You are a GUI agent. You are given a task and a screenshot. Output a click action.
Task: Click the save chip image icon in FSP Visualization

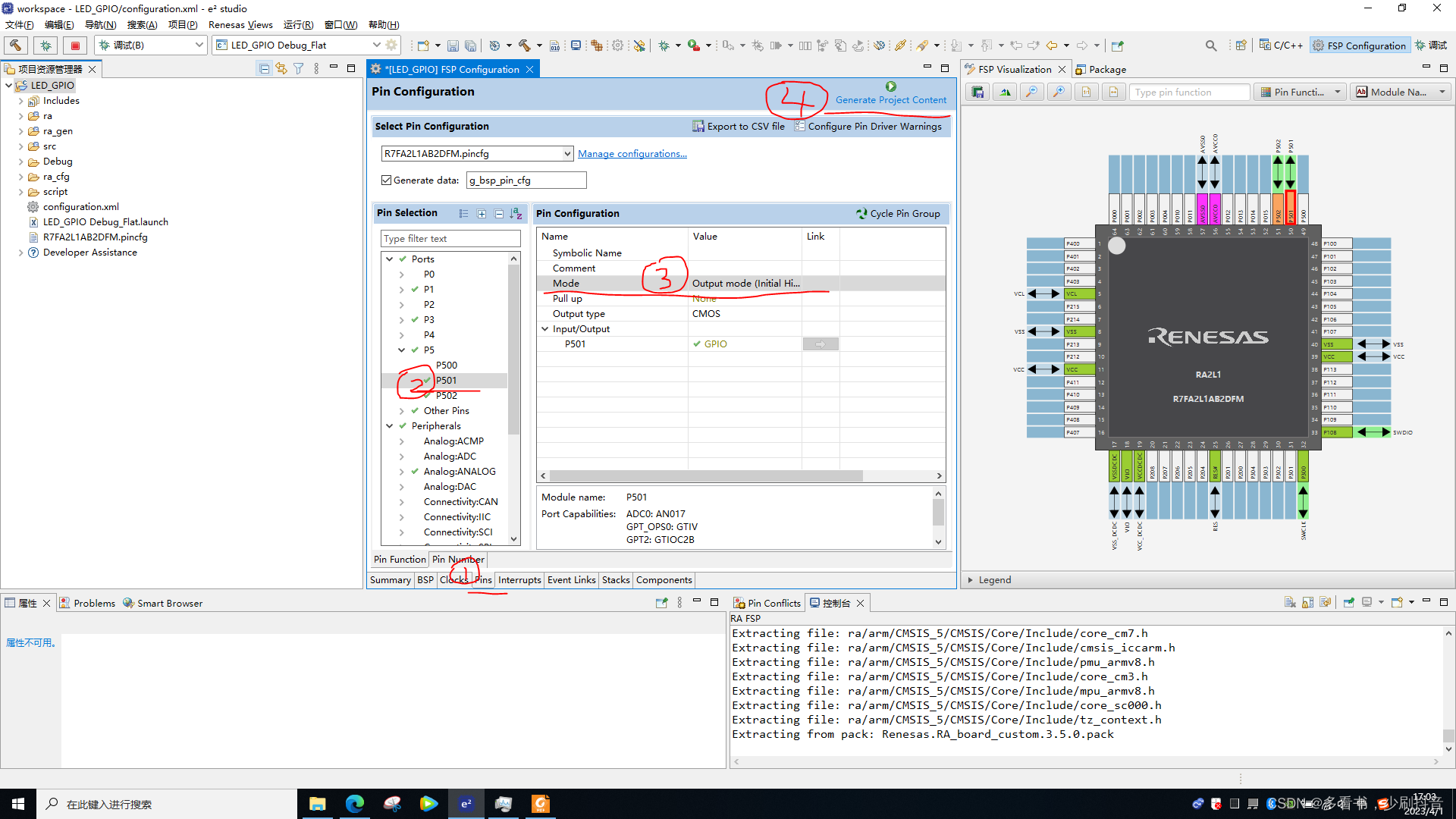(x=977, y=93)
